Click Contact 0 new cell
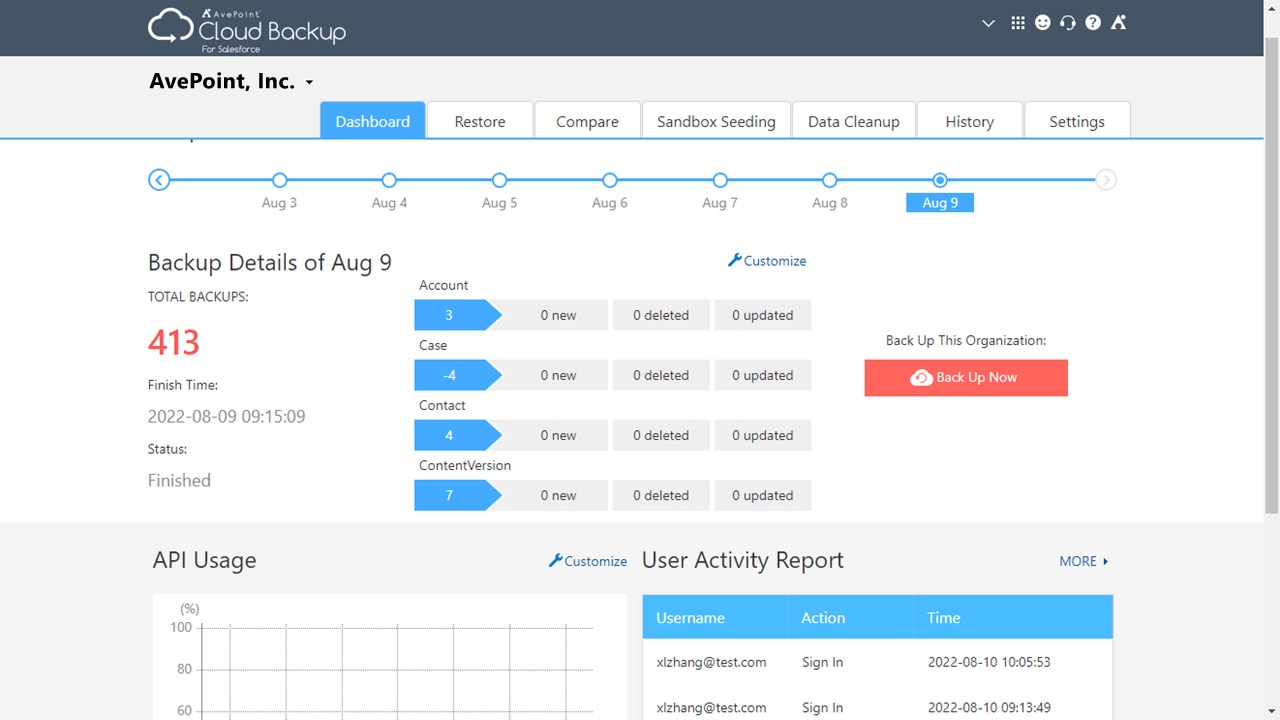This screenshot has height=720, width=1280. click(558, 435)
